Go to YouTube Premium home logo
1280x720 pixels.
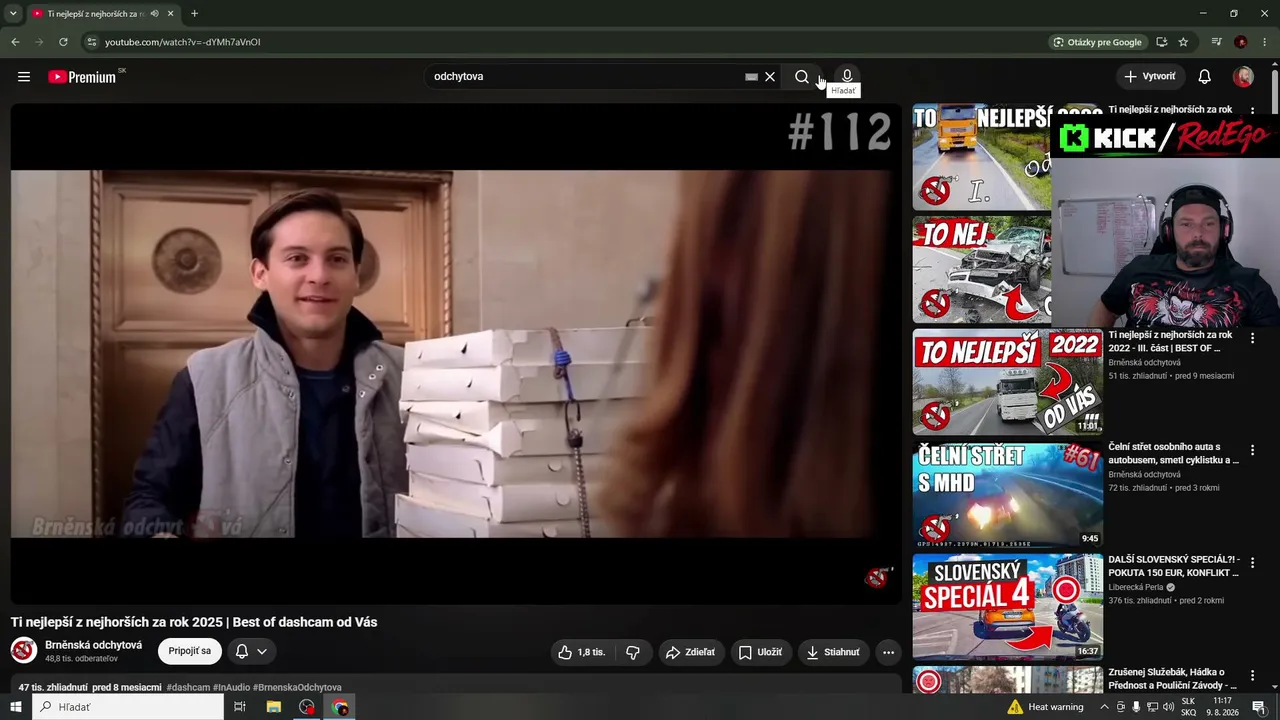(x=82, y=77)
